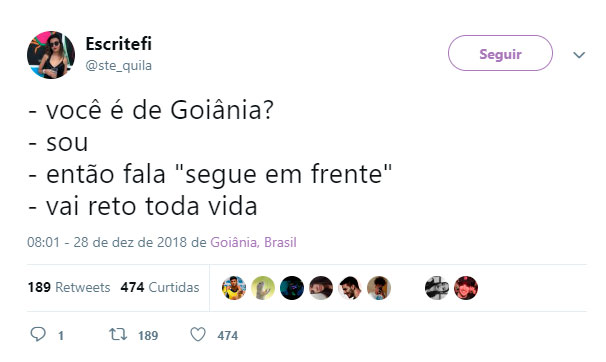View the 474 Curtidas list
This screenshot has width=606, height=362.
[x=160, y=287]
